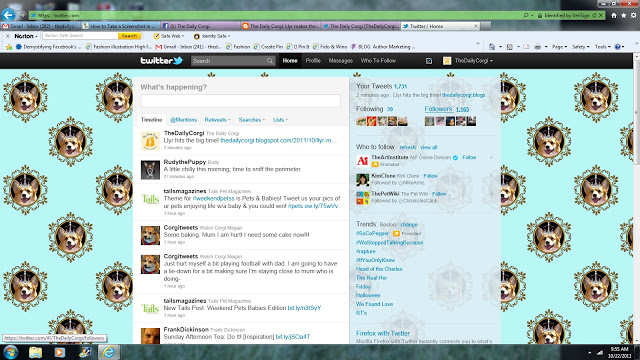The image size is (640, 360).
Task: Close the Norton toolbar
Action: pos(7,36)
